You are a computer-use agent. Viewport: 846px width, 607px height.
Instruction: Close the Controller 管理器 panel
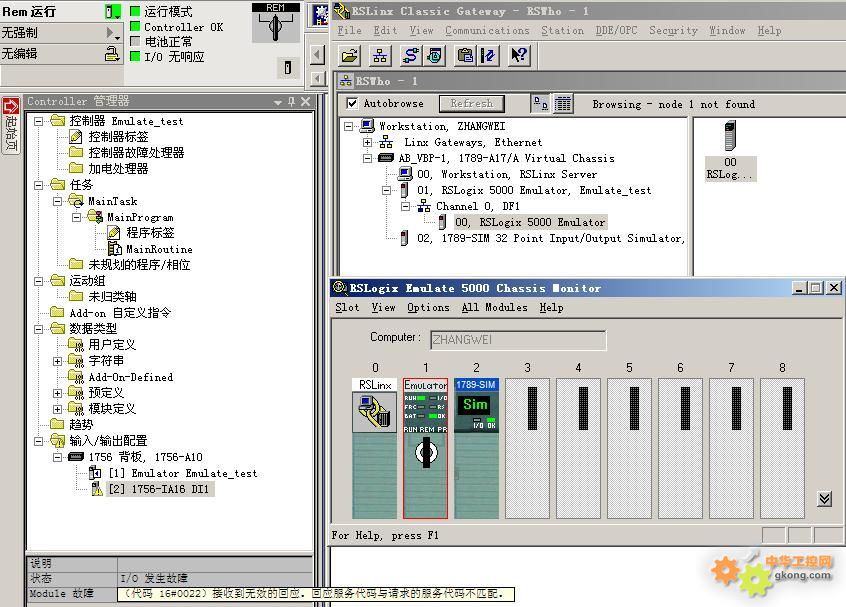(x=305, y=101)
